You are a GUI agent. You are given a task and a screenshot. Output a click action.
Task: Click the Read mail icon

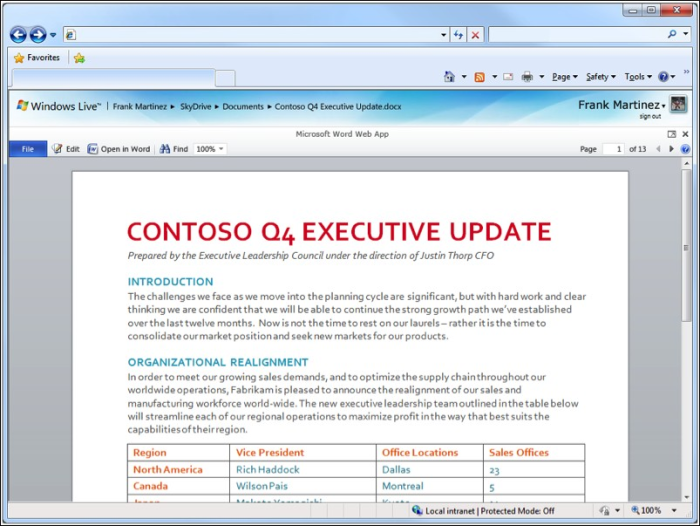[508, 77]
